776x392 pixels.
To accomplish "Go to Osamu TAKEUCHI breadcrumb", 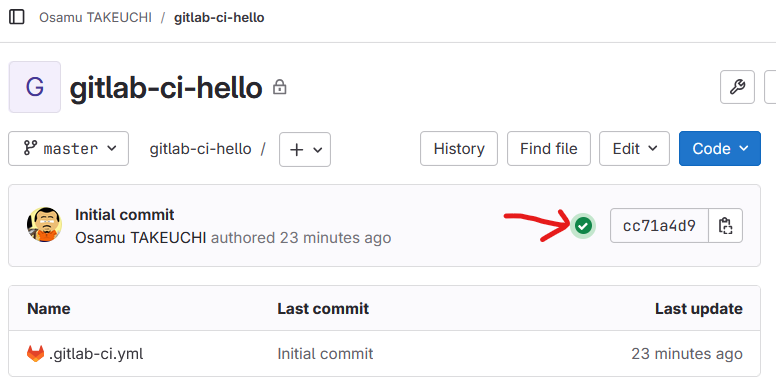I will [x=96, y=17].
